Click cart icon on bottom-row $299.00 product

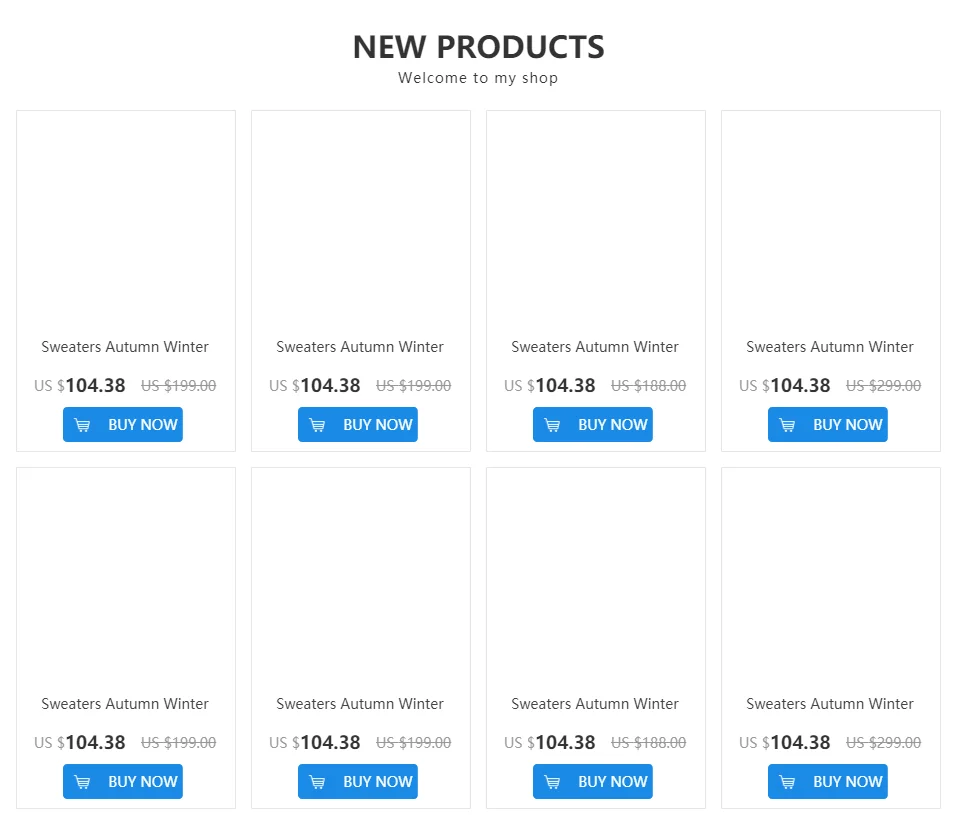[788, 782]
